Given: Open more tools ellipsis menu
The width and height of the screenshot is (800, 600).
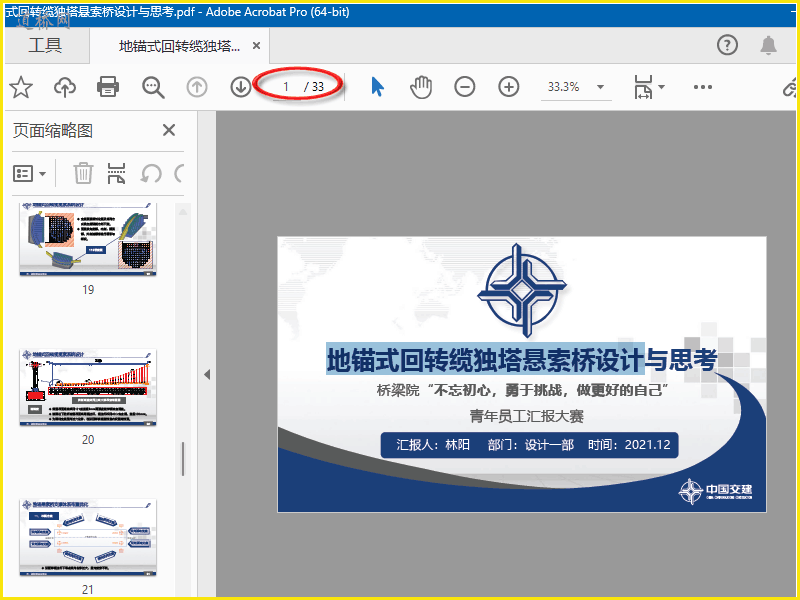Looking at the screenshot, I should coord(703,87).
